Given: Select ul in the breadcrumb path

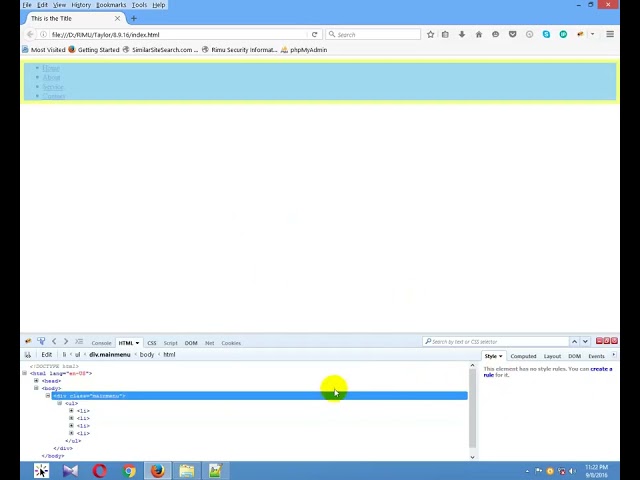Looking at the screenshot, I should click(77, 355).
